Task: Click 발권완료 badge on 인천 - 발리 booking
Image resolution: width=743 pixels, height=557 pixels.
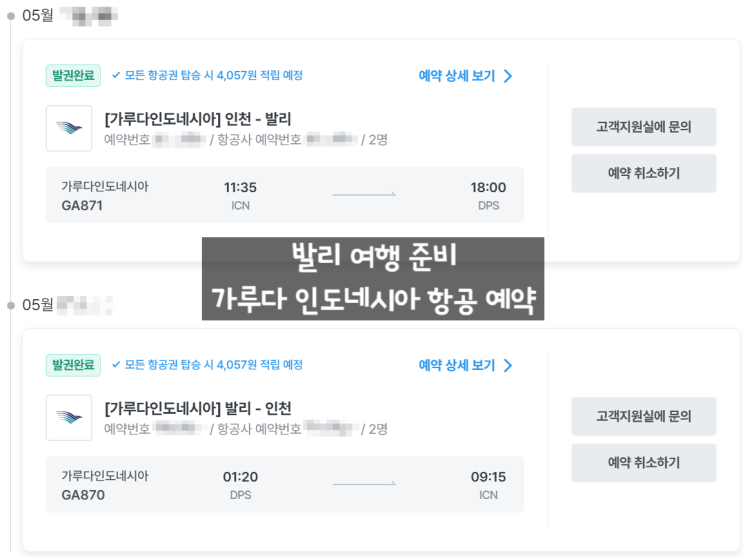Action: click(x=73, y=75)
